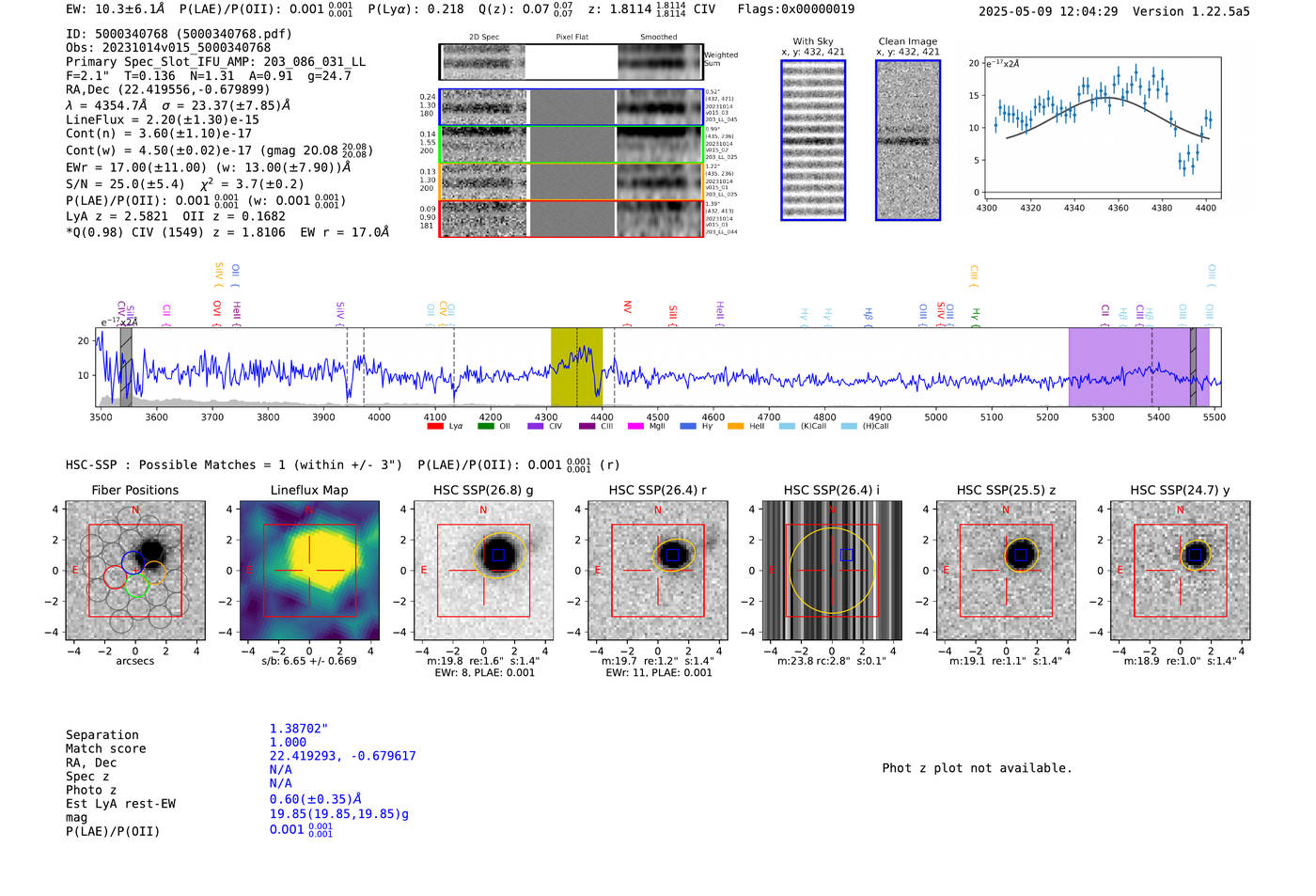Click the CIV purple legend swatch
The width and height of the screenshot is (1316, 896).
coord(536,426)
